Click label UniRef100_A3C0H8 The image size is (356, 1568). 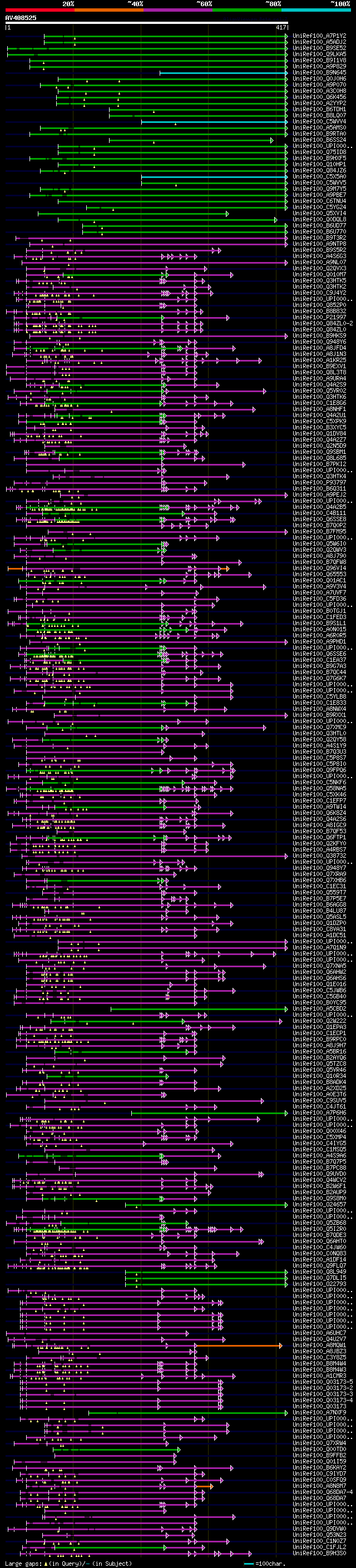(319, 91)
